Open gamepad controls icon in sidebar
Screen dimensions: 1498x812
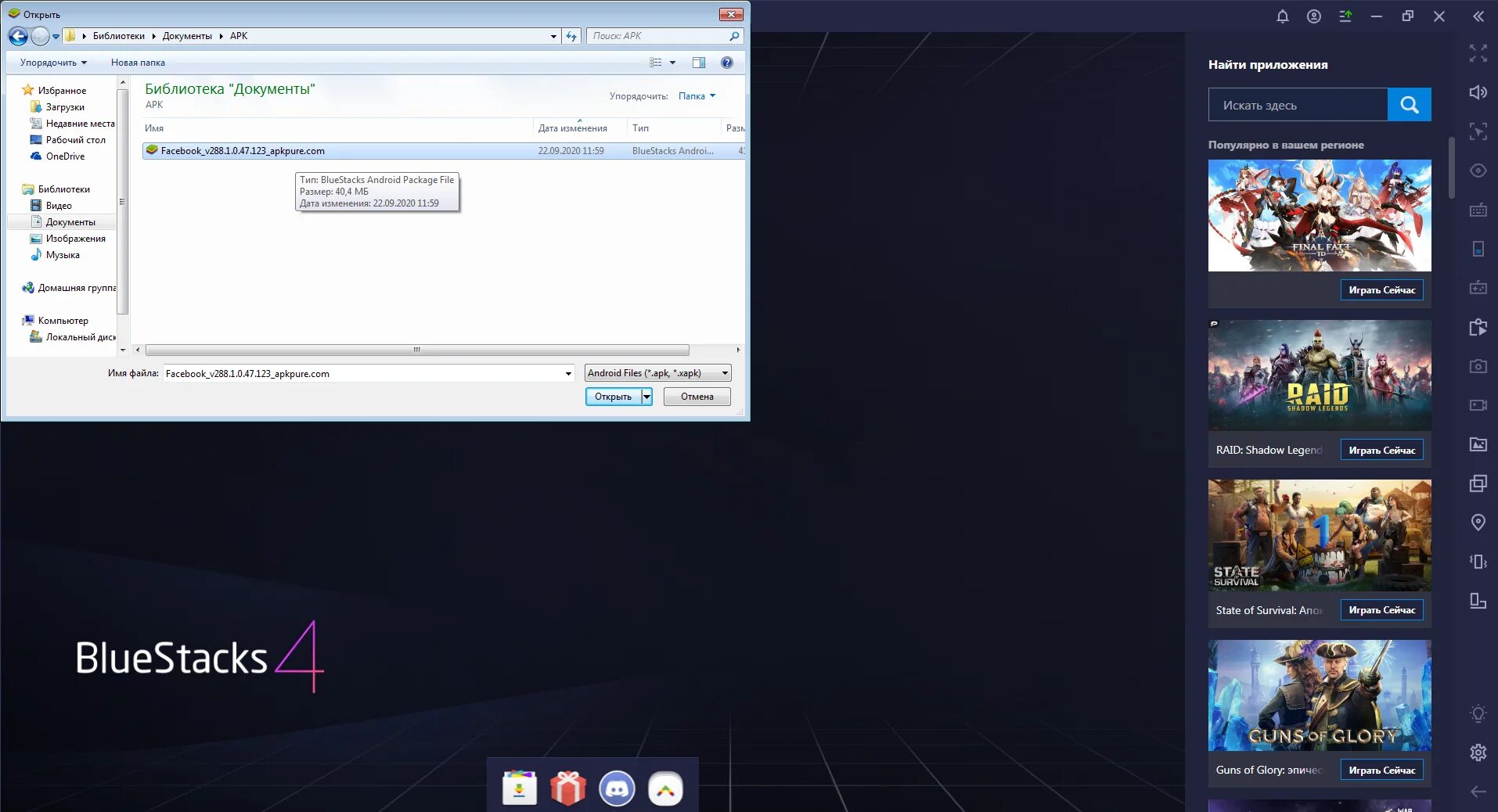click(1478, 288)
